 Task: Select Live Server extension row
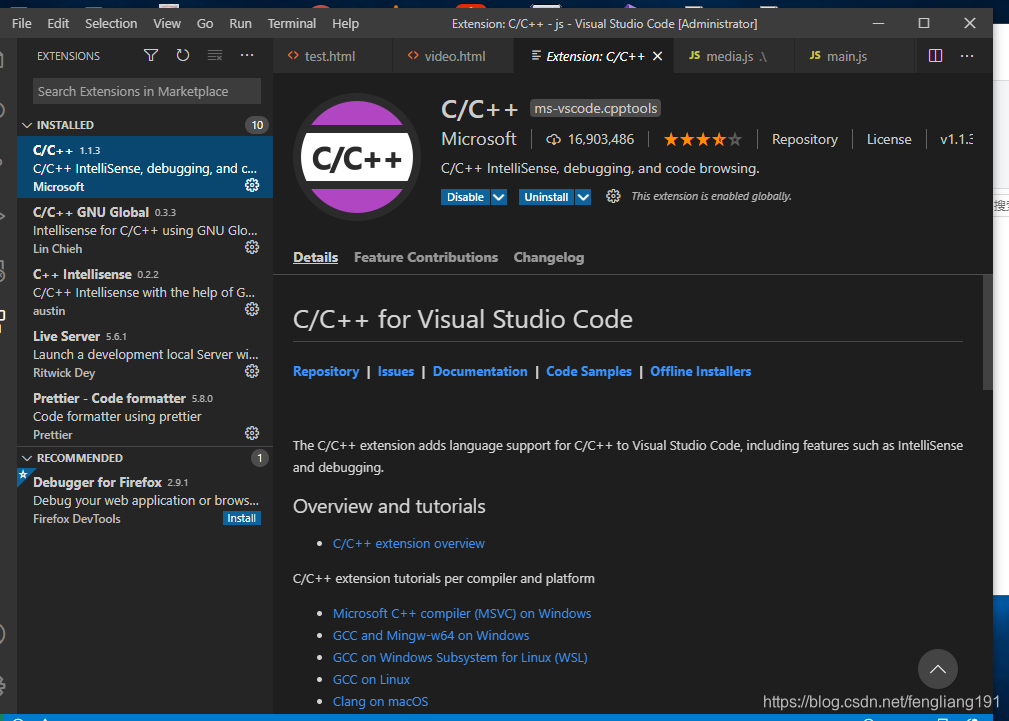click(144, 353)
